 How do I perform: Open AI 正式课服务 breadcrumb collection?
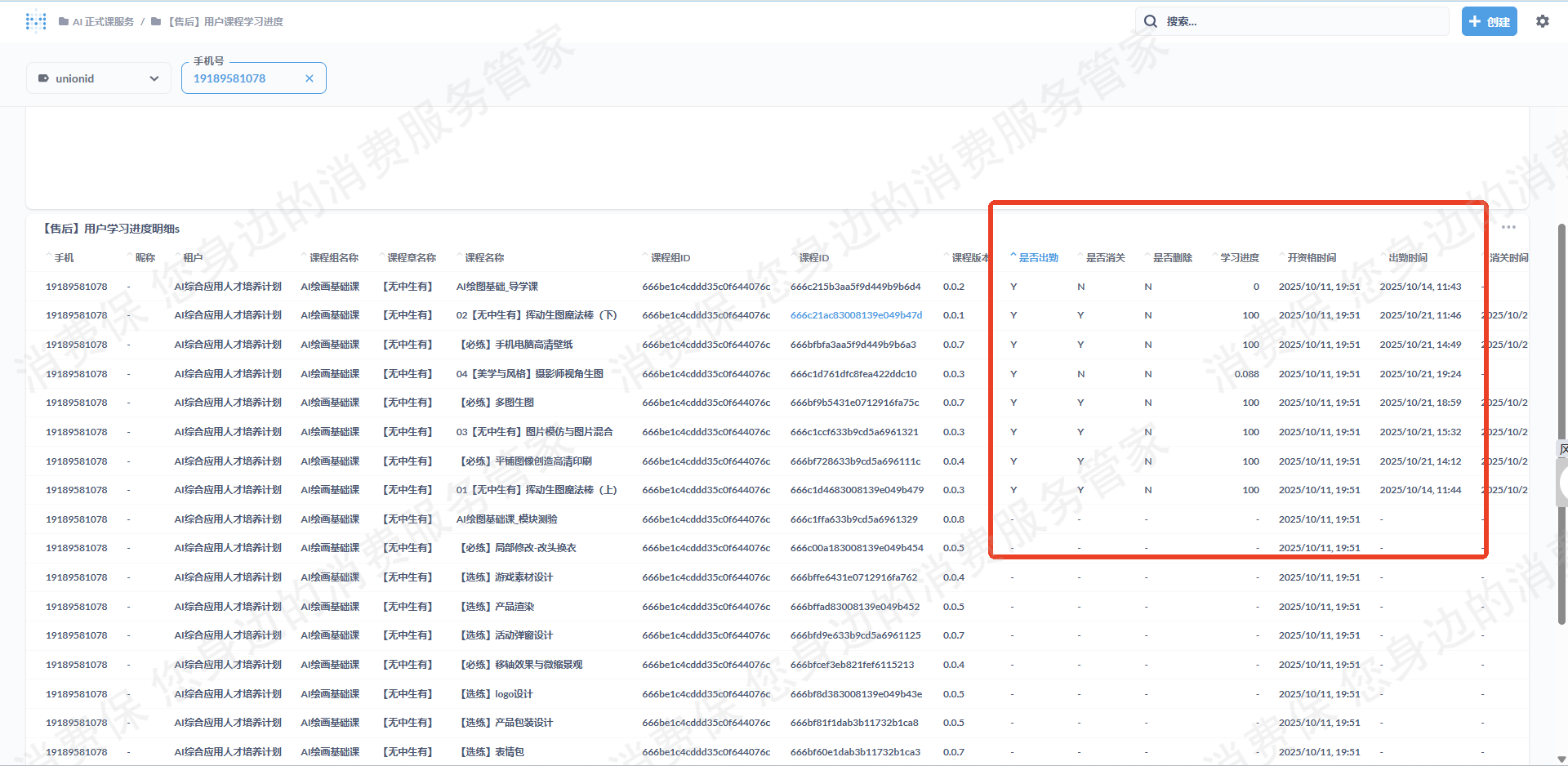pos(103,22)
